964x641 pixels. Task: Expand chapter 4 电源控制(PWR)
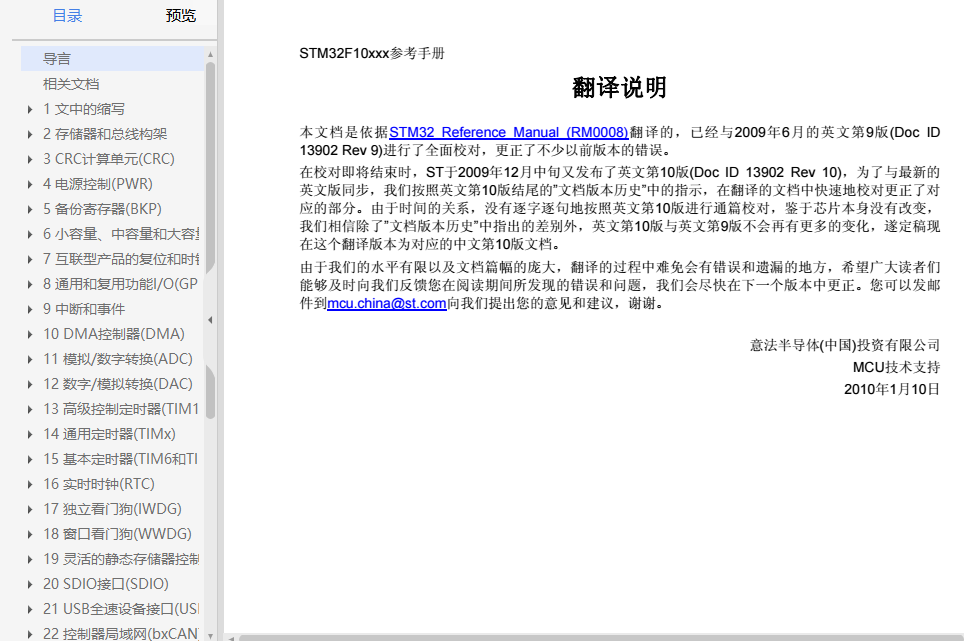click(x=30, y=184)
